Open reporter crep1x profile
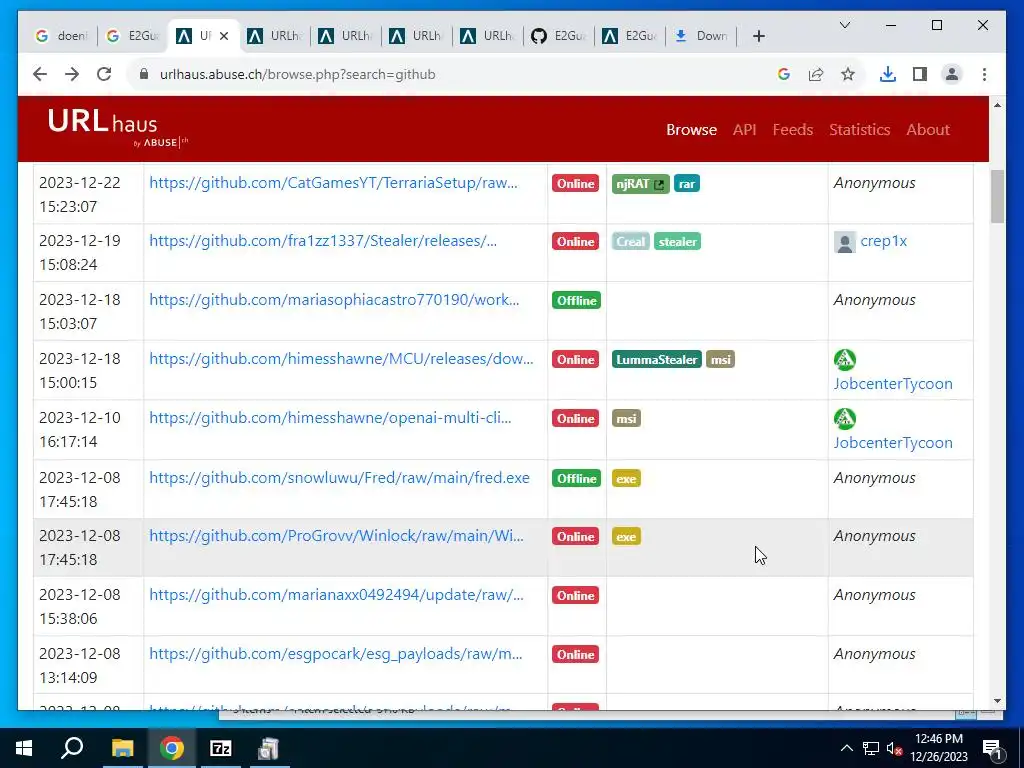The height and width of the screenshot is (768, 1024). [884, 241]
